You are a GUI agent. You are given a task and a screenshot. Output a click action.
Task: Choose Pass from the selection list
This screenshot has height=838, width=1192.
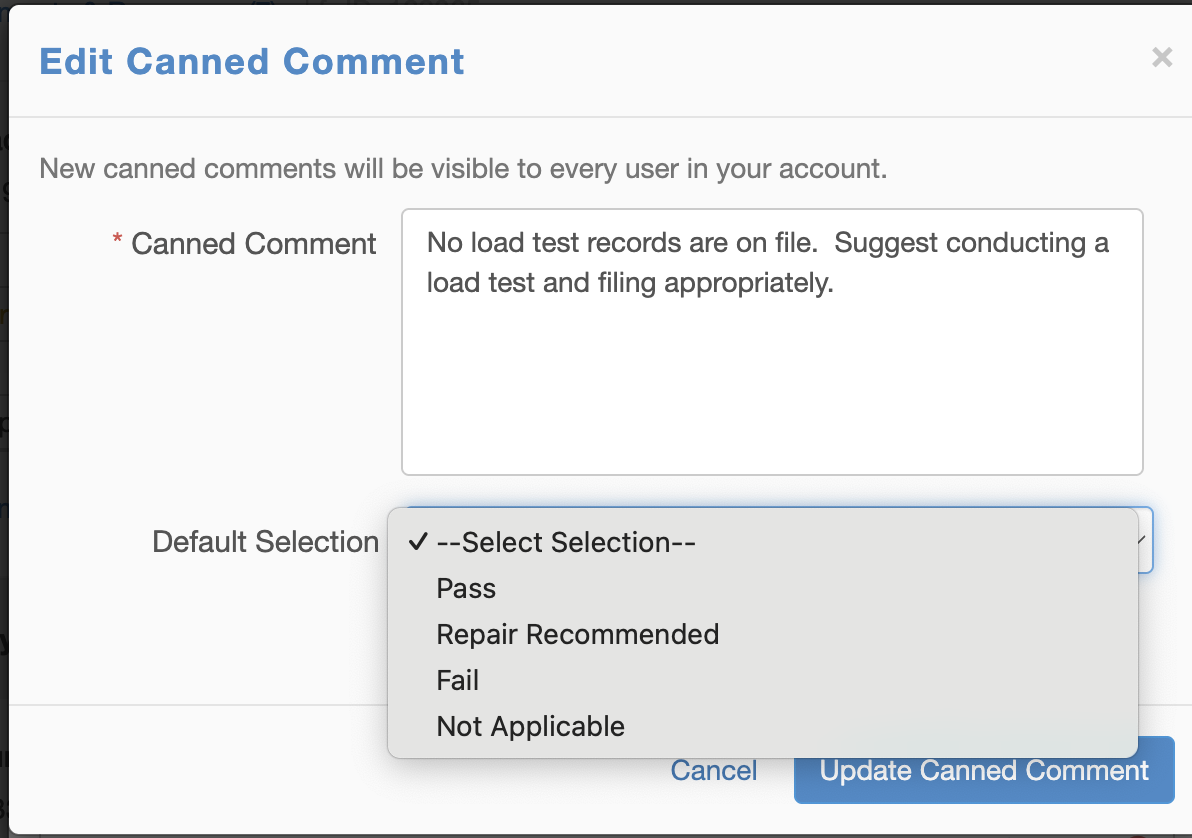(466, 588)
